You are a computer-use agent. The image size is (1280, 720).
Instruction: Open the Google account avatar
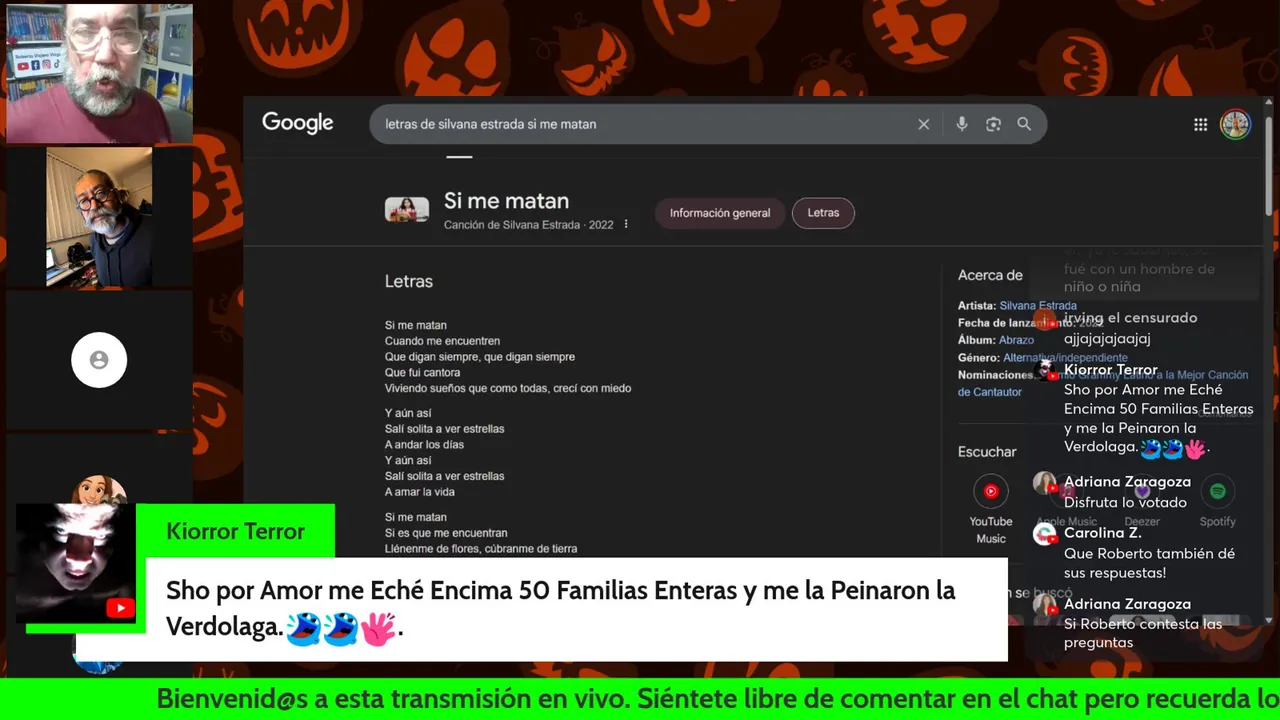coord(1235,124)
